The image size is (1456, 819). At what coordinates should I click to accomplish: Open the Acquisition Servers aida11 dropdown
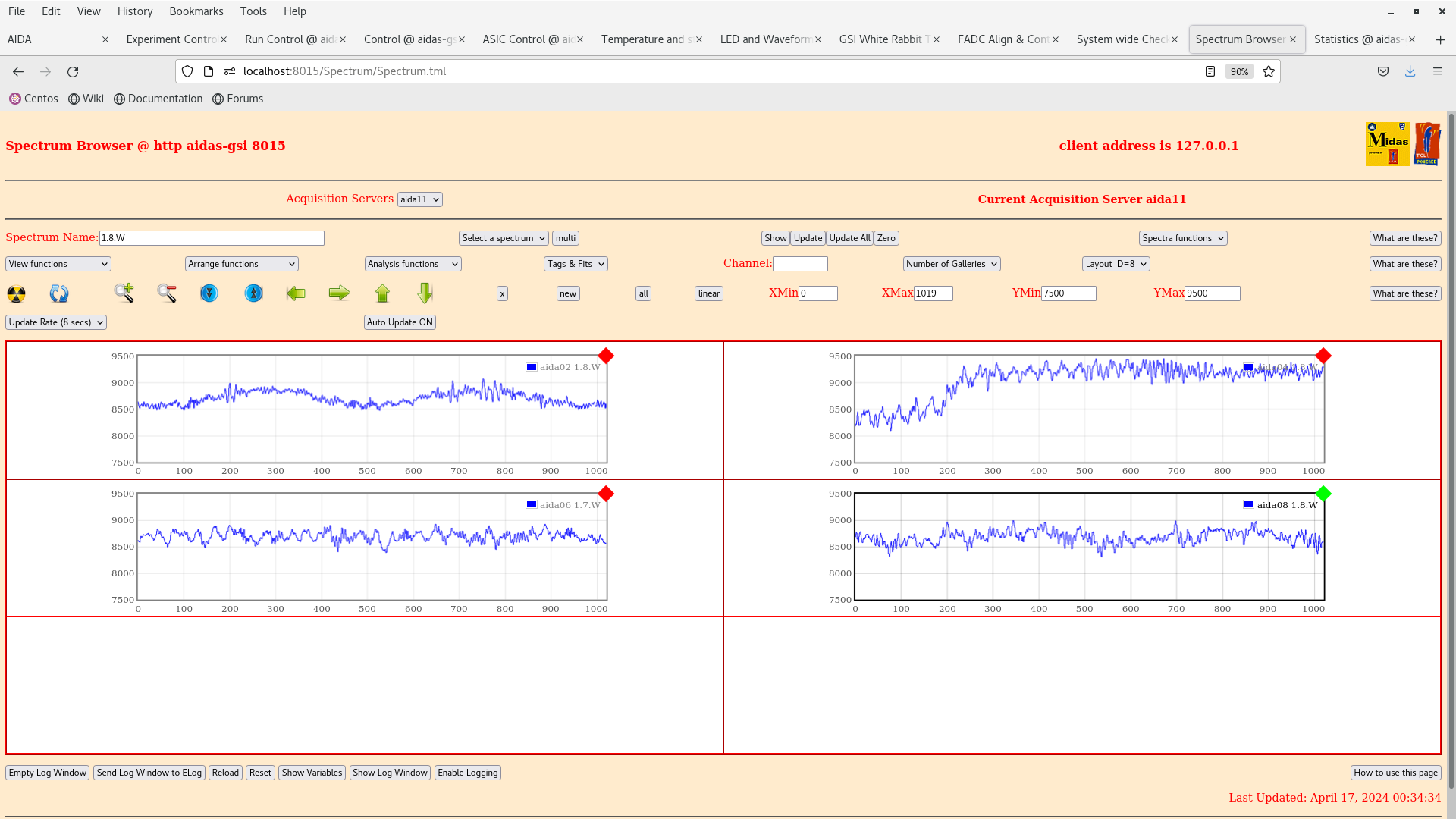(419, 199)
